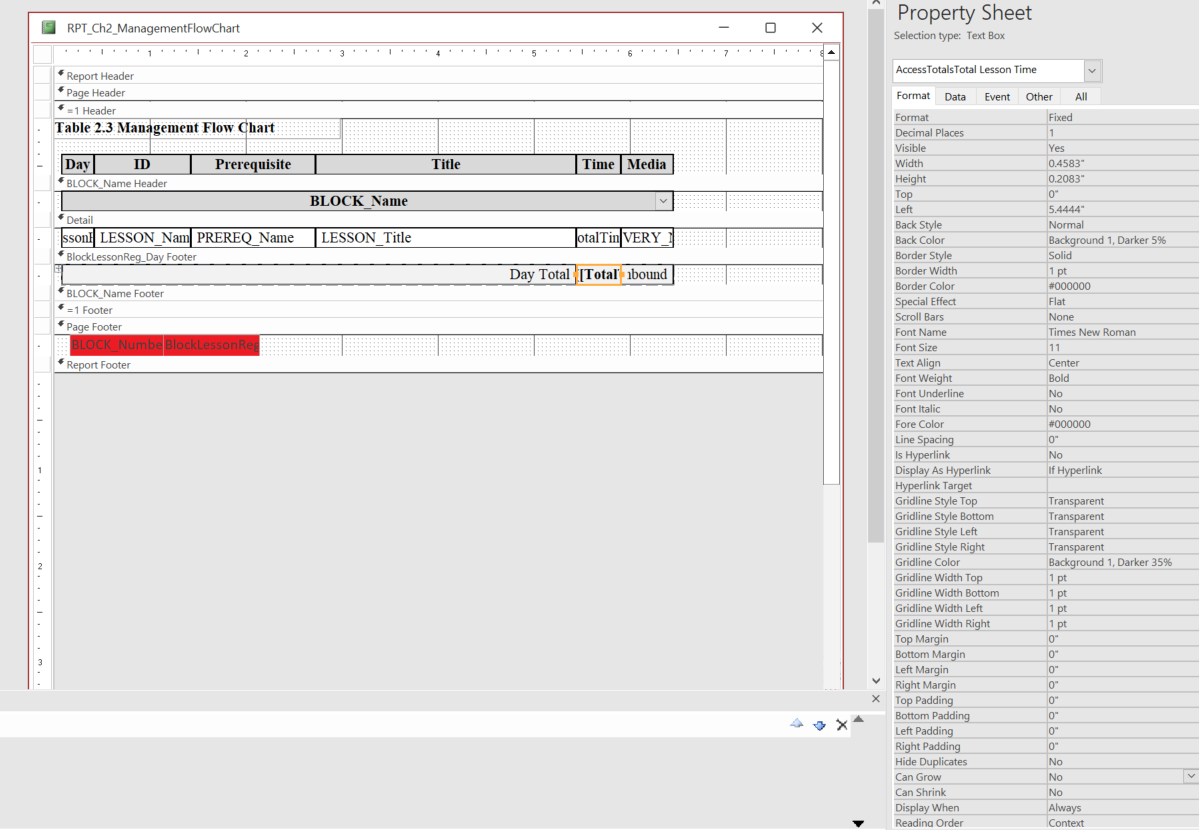Click the next search result down arrow

[x=820, y=725]
